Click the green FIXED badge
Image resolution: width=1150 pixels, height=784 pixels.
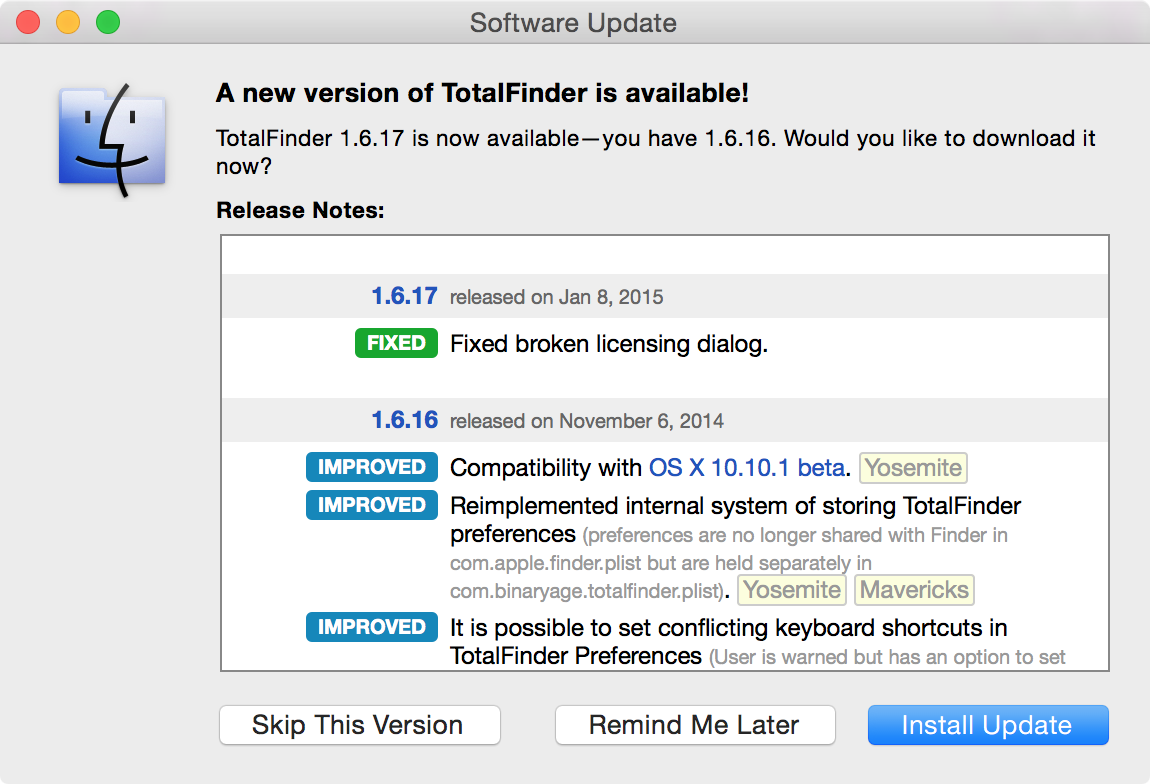point(396,343)
